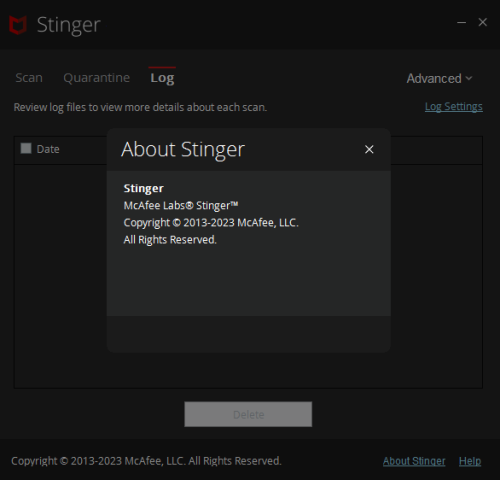Click the About Stinger dialog heading
Screen dimensions: 500x480
[x=183, y=149]
